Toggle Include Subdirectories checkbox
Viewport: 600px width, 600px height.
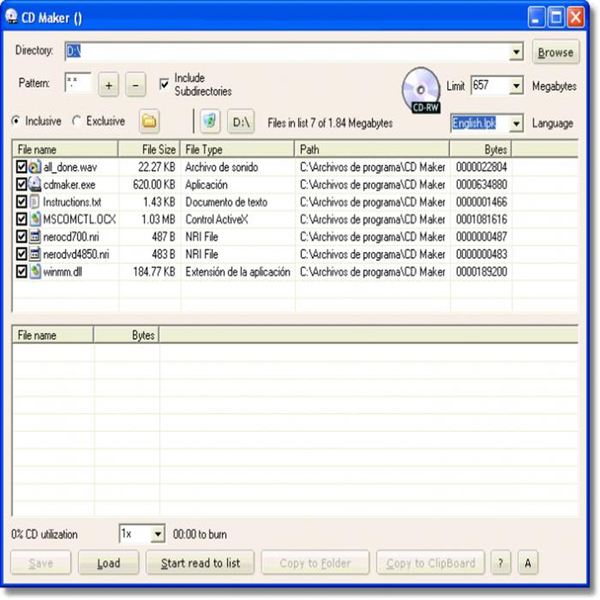click(164, 84)
